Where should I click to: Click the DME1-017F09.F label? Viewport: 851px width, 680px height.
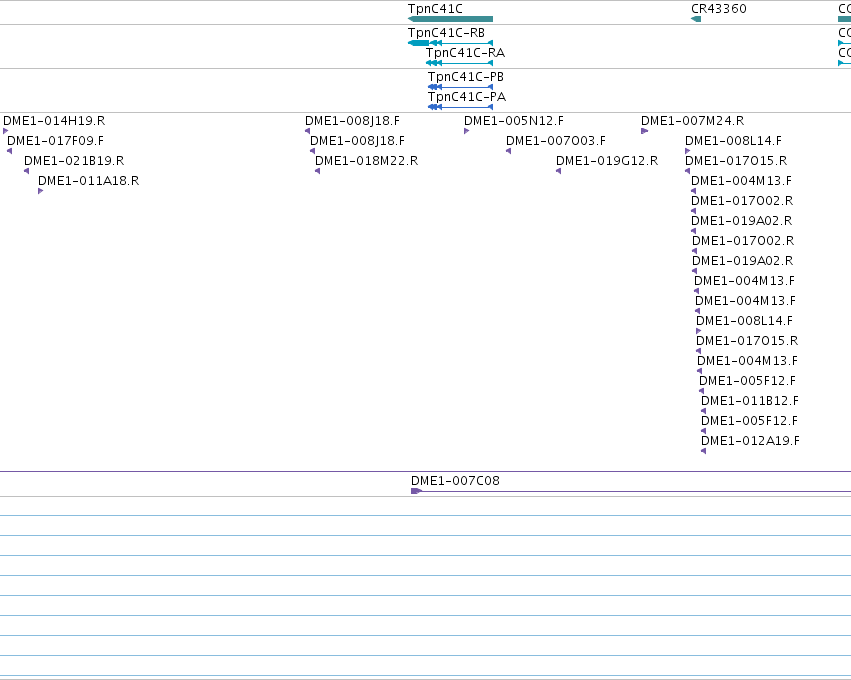tap(55, 141)
